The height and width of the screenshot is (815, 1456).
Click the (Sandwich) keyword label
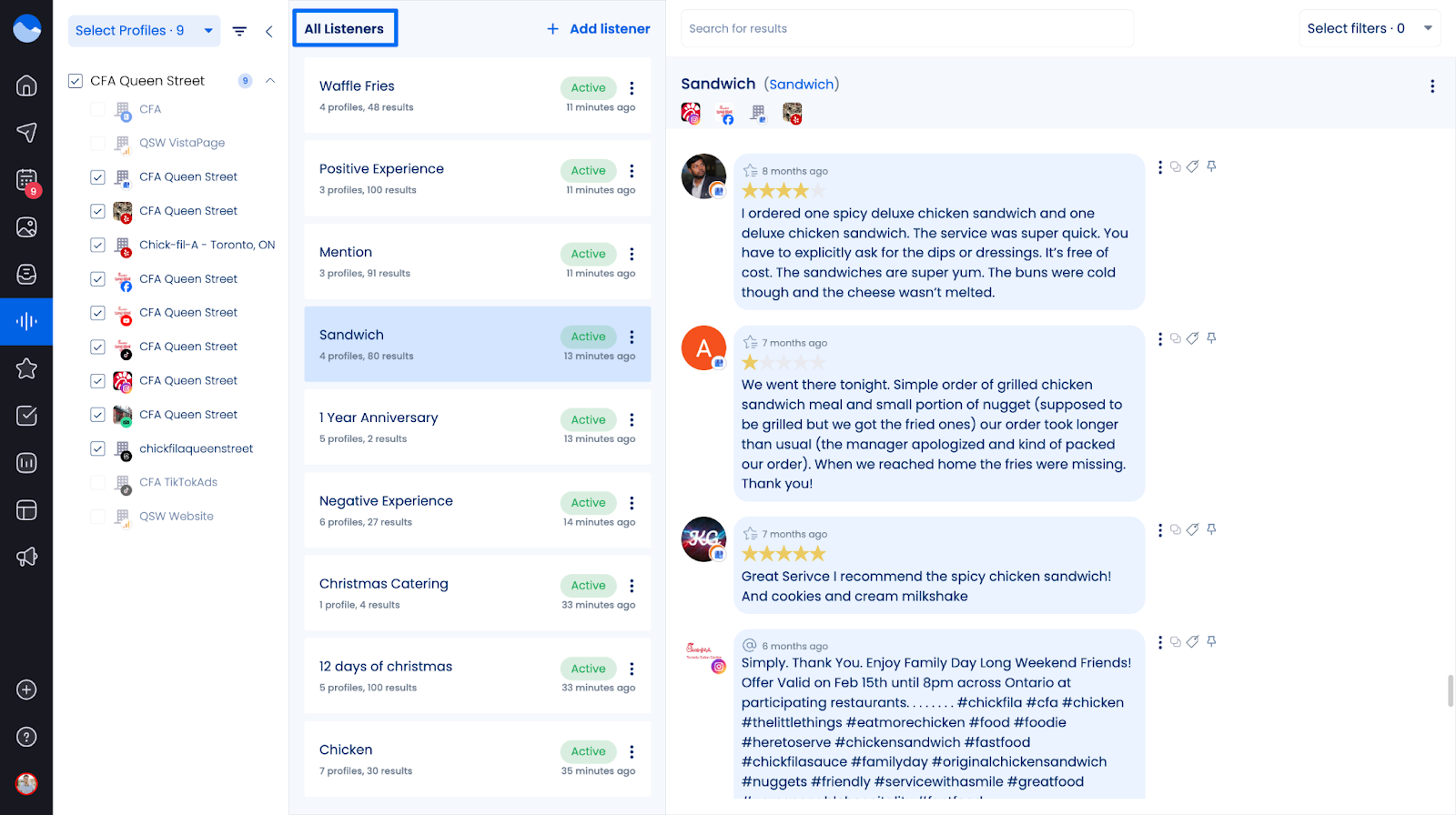point(802,85)
